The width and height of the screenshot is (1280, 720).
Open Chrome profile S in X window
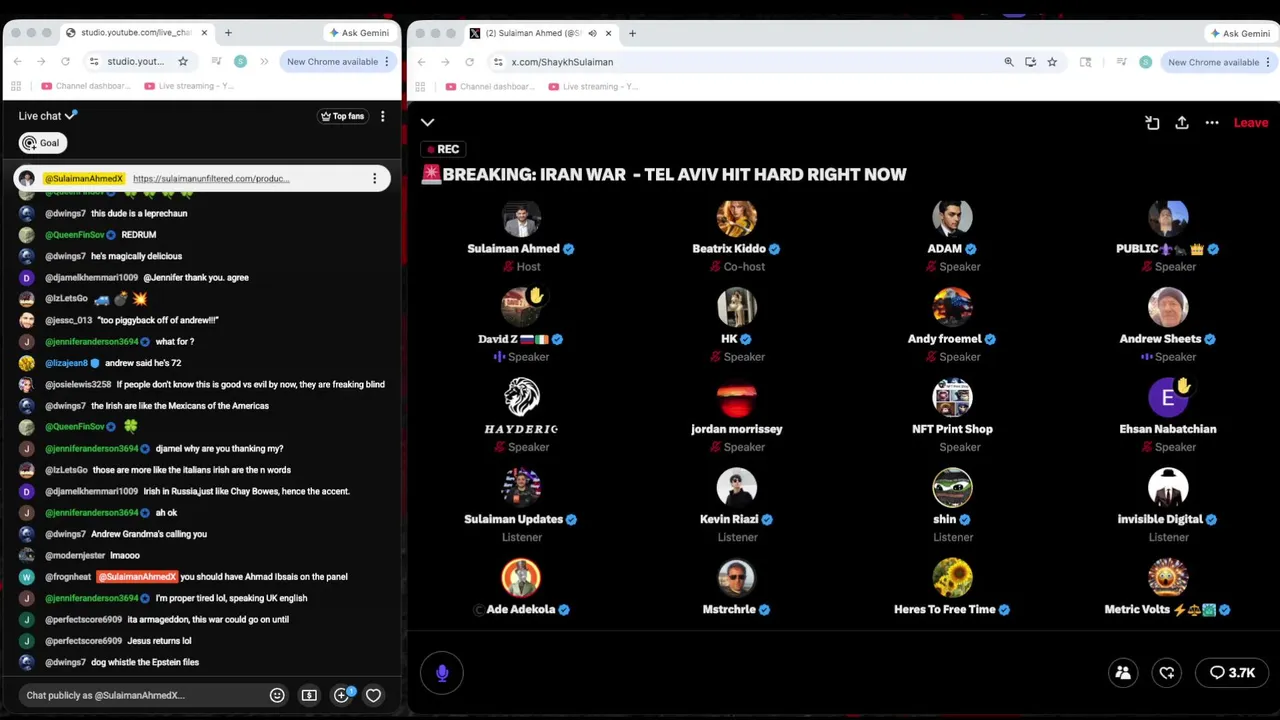click(x=1145, y=62)
